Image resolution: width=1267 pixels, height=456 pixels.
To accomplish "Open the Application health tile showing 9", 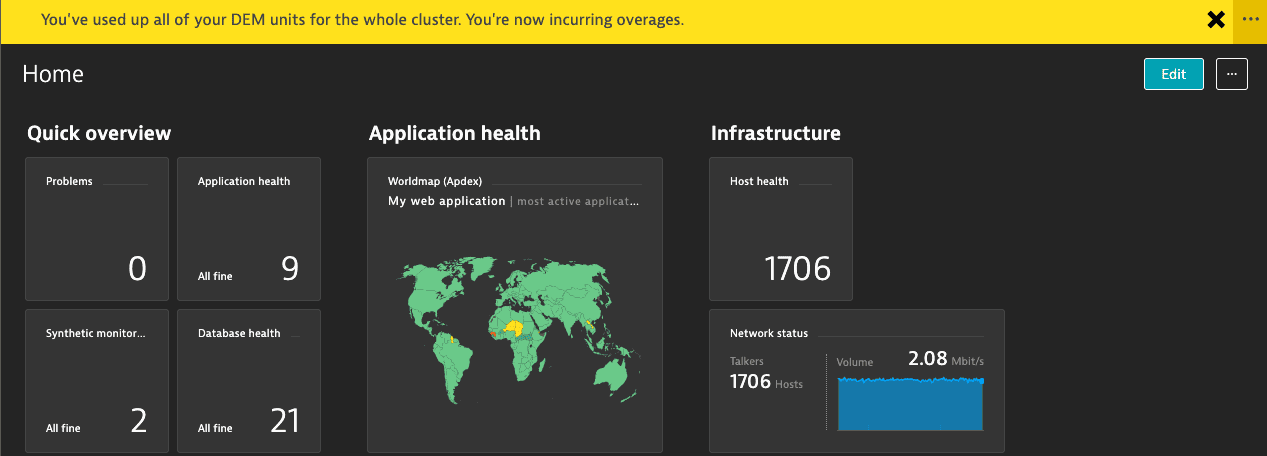I will [x=249, y=229].
